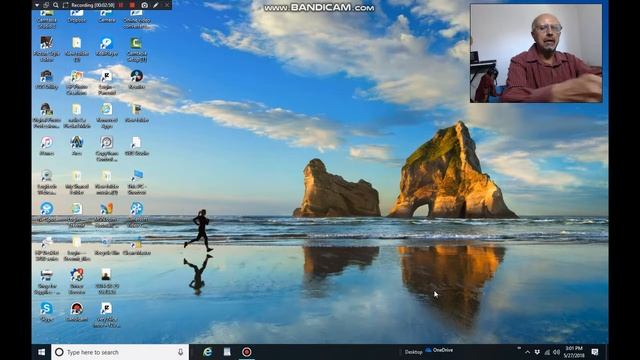This screenshot has height=360, width=640.
Task: Select the Digital Photo Professional icon
Action: pyautogui.click(x=47, y=116)
